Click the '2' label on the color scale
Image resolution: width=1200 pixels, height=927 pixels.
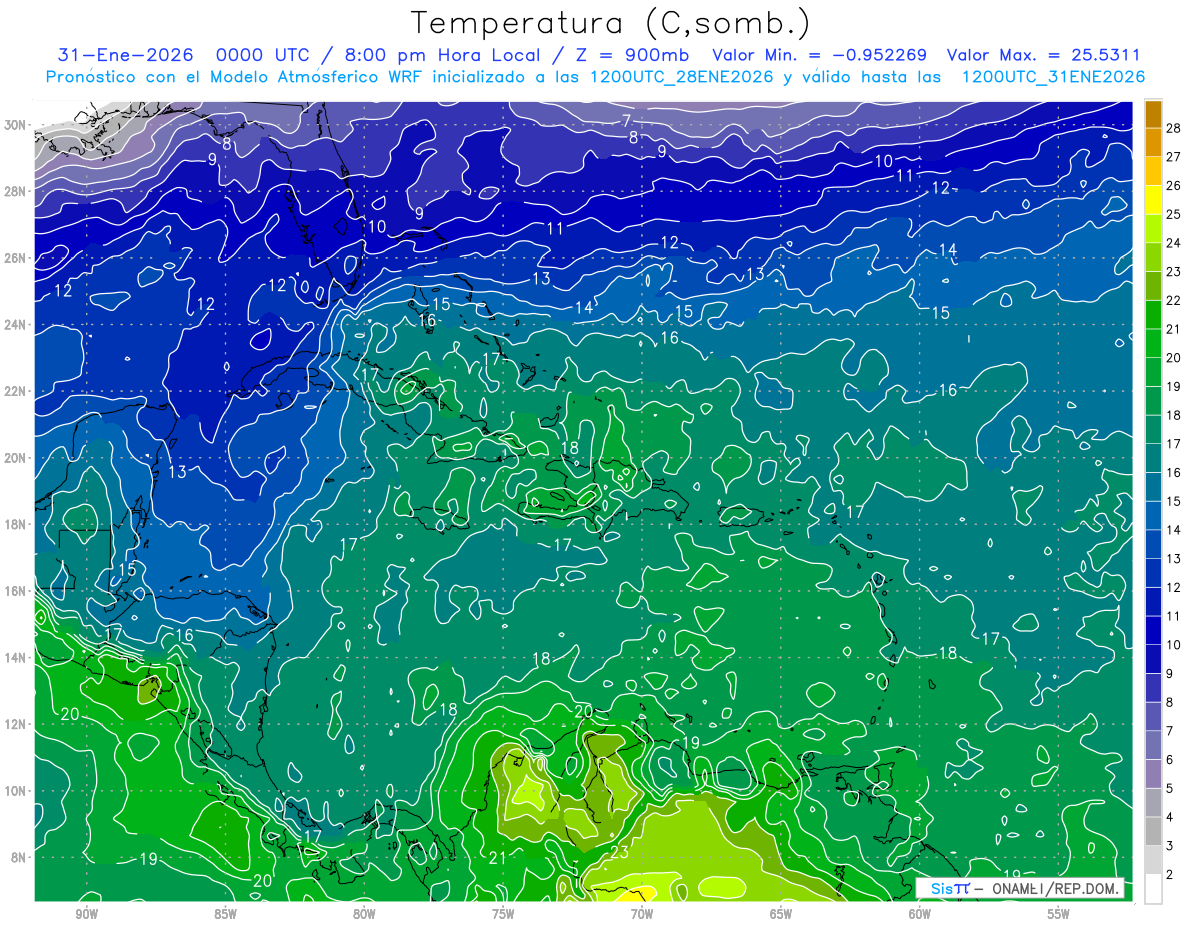[x=1170, y=876]
